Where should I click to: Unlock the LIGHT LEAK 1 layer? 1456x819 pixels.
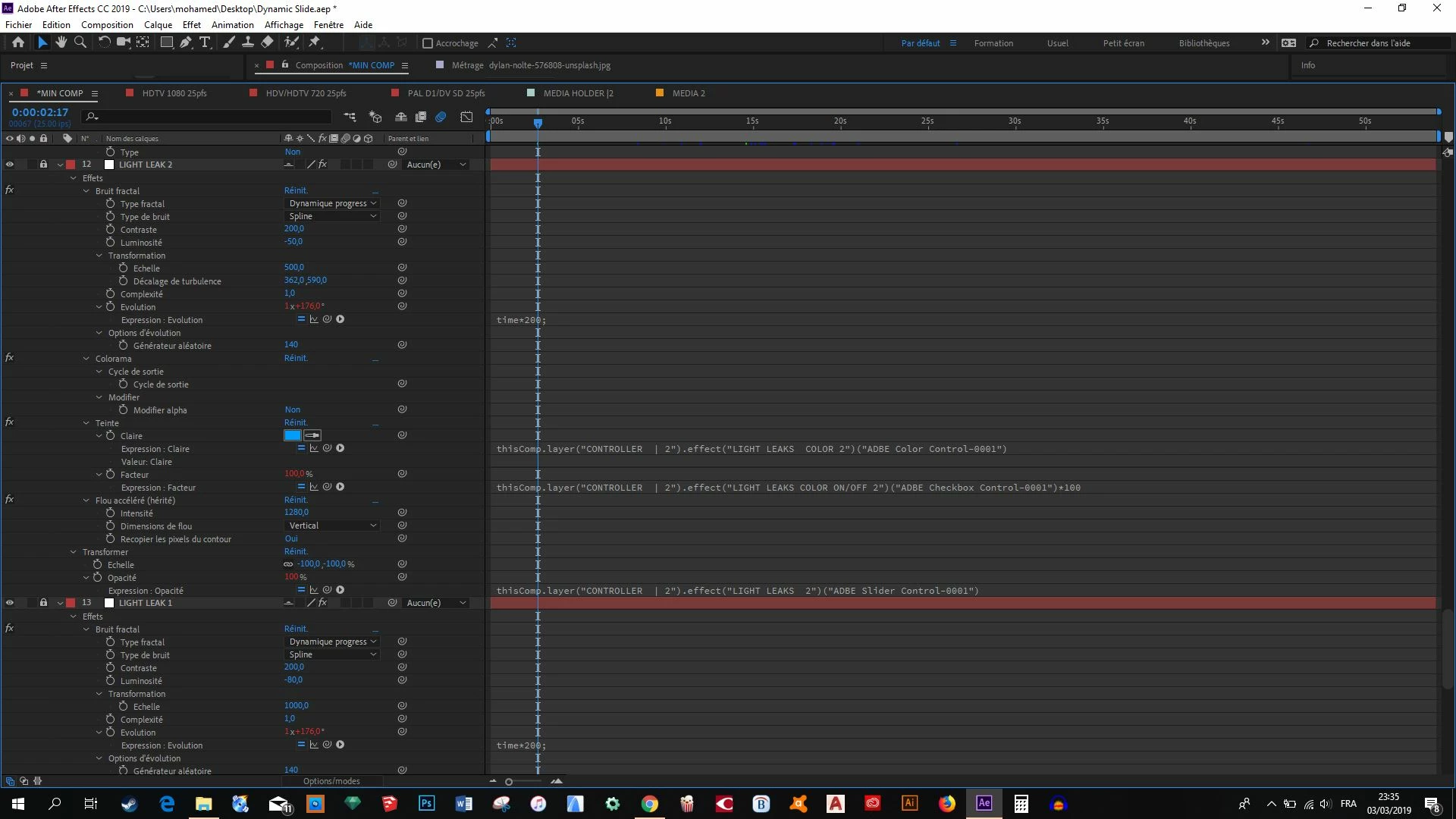pos(43,603)
